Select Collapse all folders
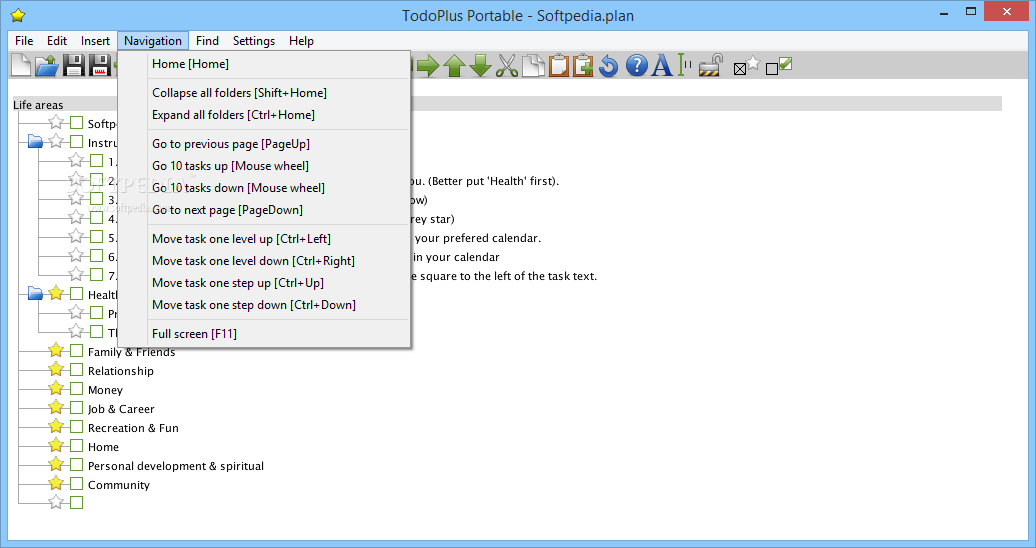The height and width of the screenshot is (548, 1036). tap(264, 93)
